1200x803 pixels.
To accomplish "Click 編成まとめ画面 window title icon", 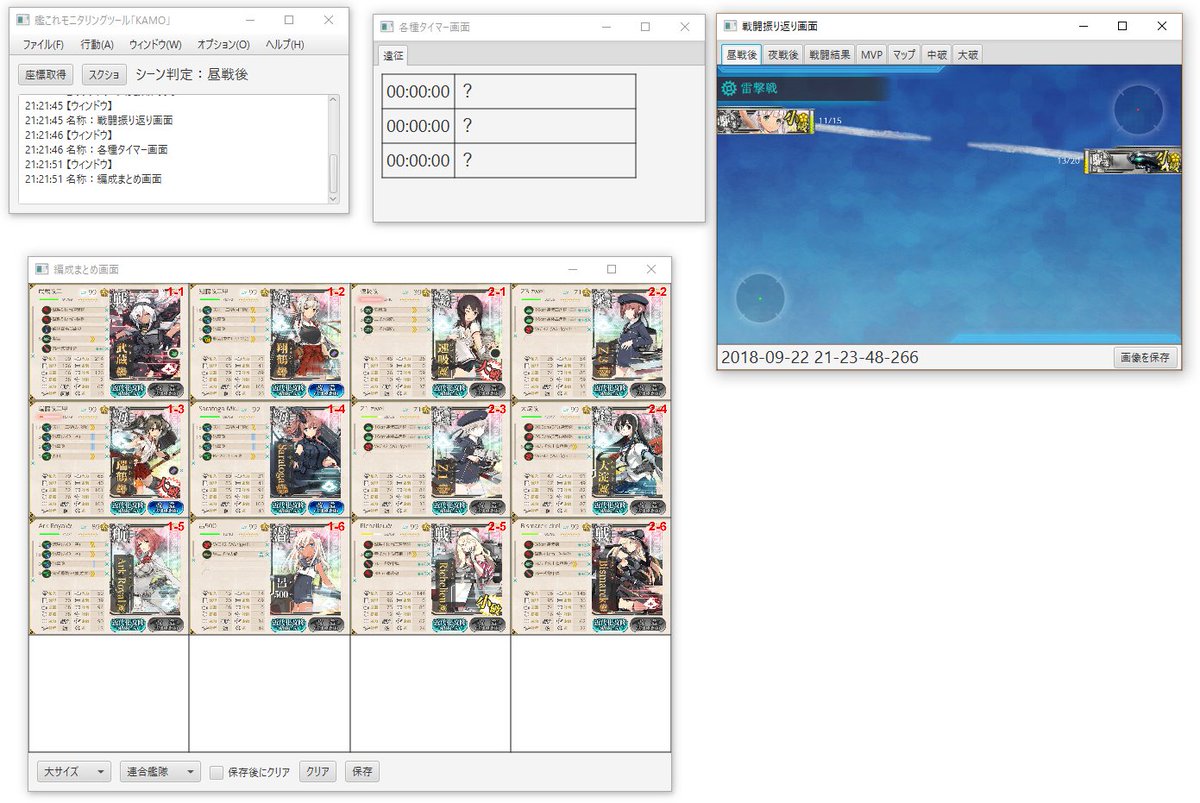I will click(x=42, y=270).
